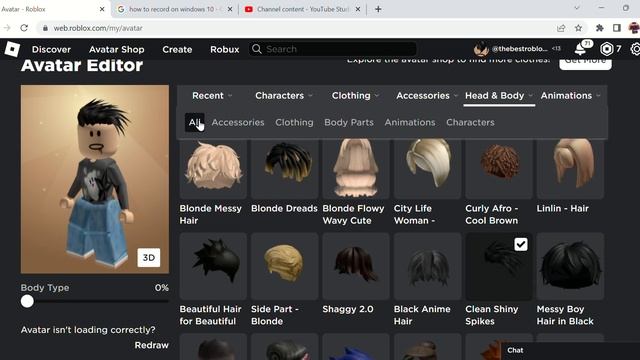This screenshot has height=360, width=640.
Task: Uncheck the Clean Shiny Spikes checkbox
Action: point(520,244)
